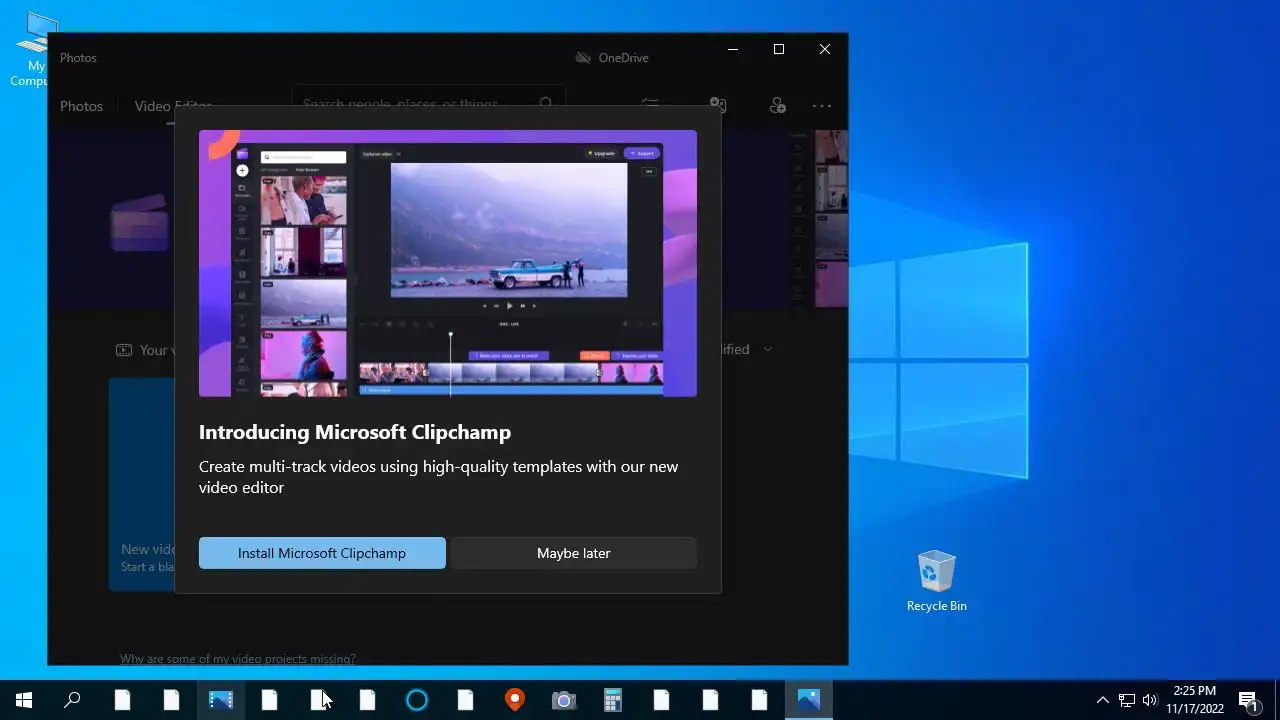Viewport: 1280px width, 720px height.
Task: Open Maps red pin icon in taskbar
Action: pos(515,700)
